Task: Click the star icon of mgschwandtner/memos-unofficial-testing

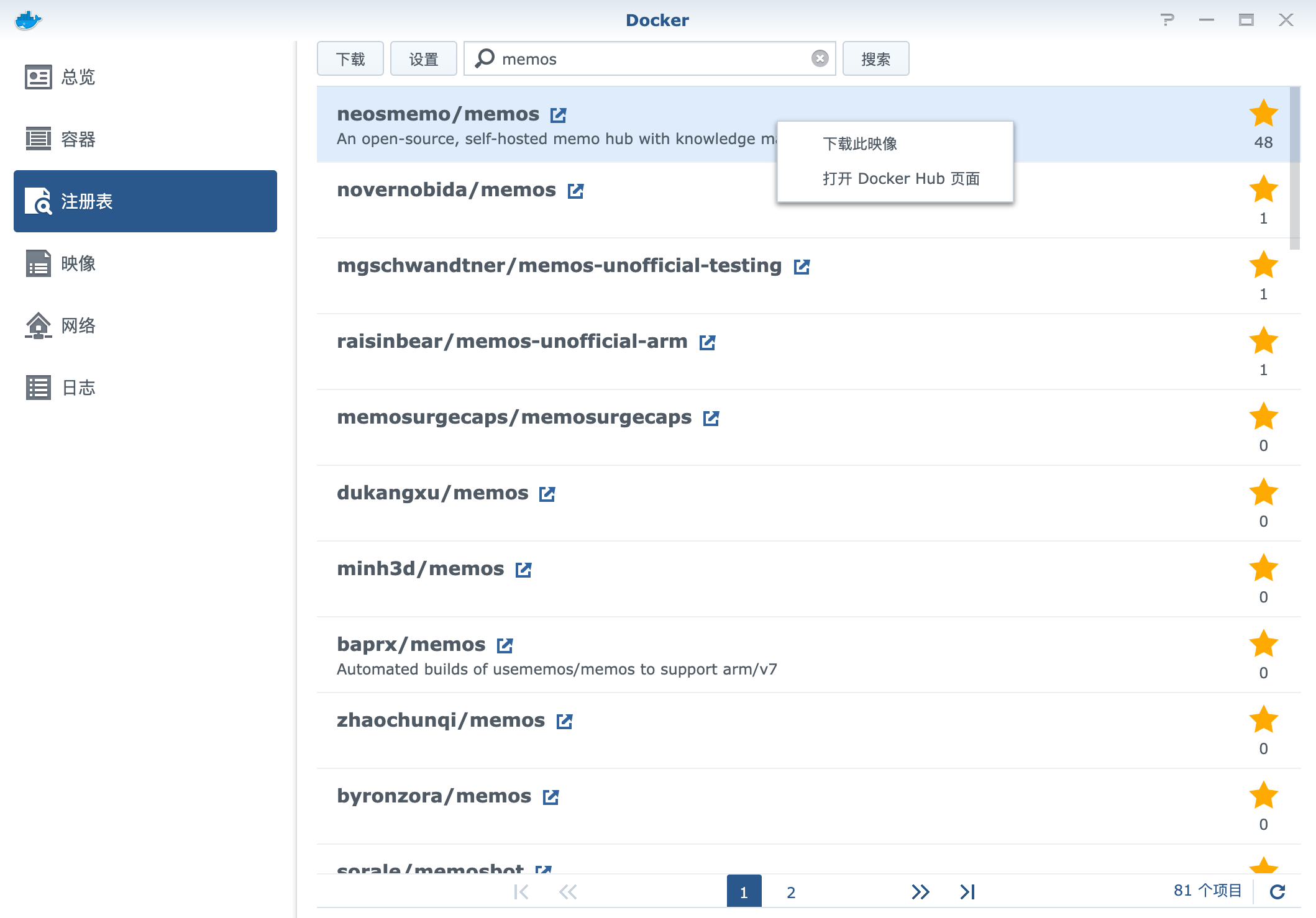Action: 1263,265
